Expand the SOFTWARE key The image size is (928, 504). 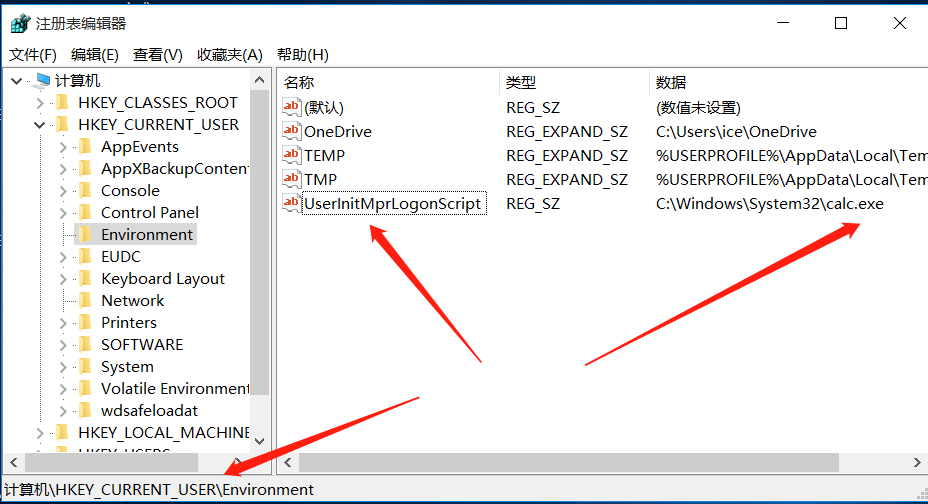coord(63,345)
